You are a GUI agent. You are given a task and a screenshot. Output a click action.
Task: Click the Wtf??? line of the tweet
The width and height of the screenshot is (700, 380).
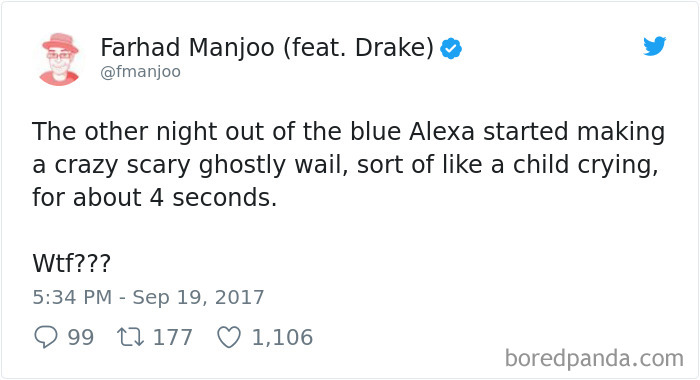[71, 263]
